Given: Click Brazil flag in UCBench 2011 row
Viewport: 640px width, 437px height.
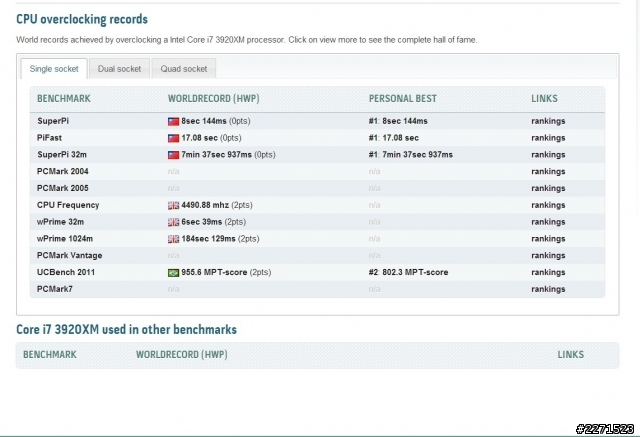Looking at the screenshot, I should 173,272.
